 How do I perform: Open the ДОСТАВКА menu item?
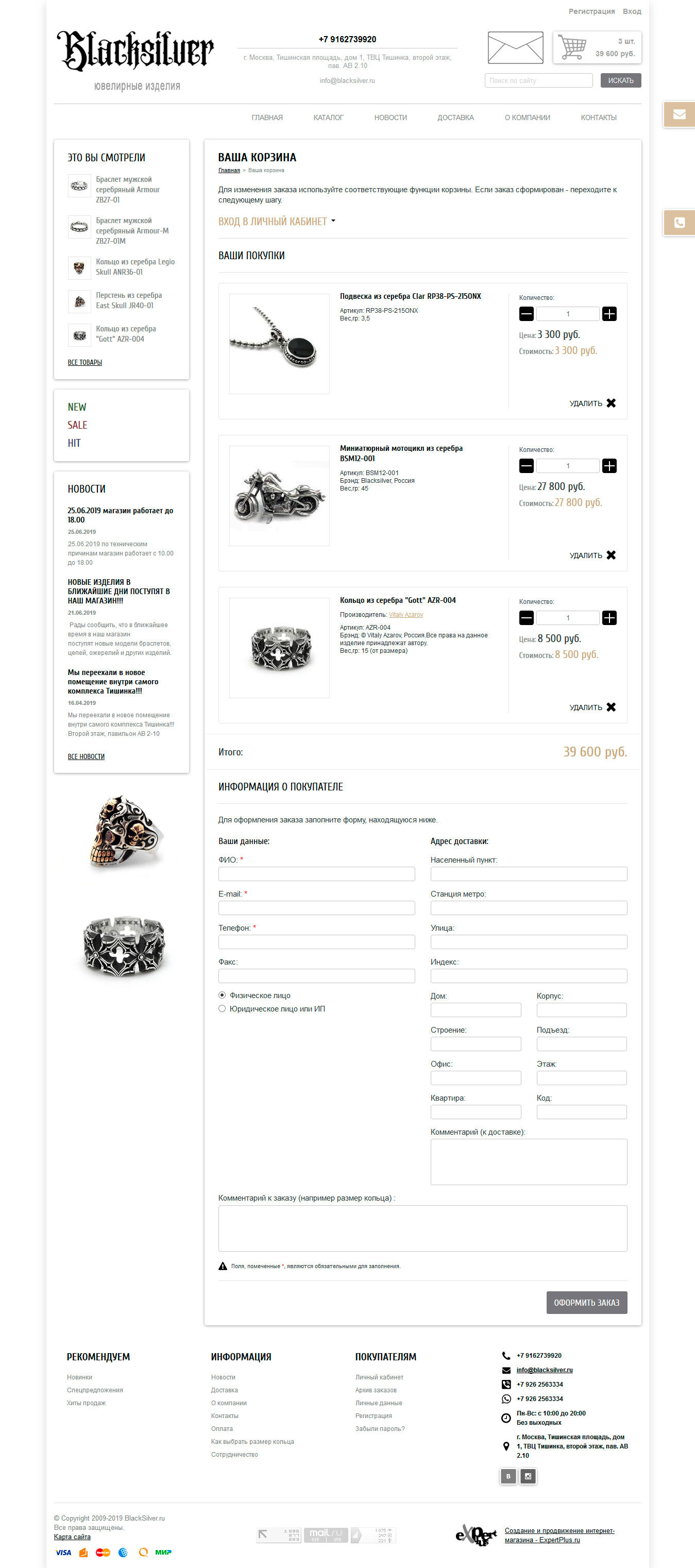click(x=456, y=117)
